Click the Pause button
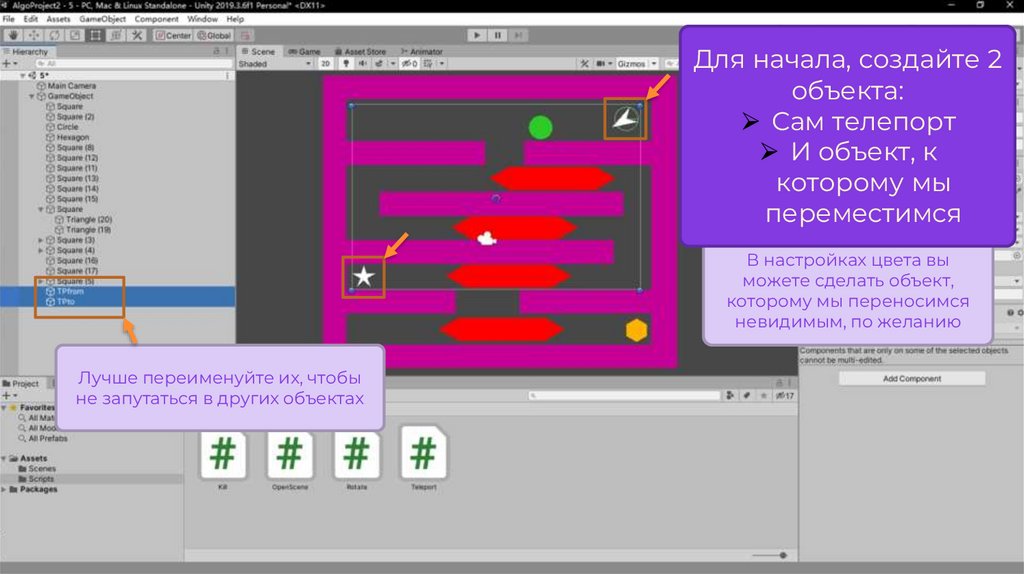The image size is (1024, 574). coord(498,35)
